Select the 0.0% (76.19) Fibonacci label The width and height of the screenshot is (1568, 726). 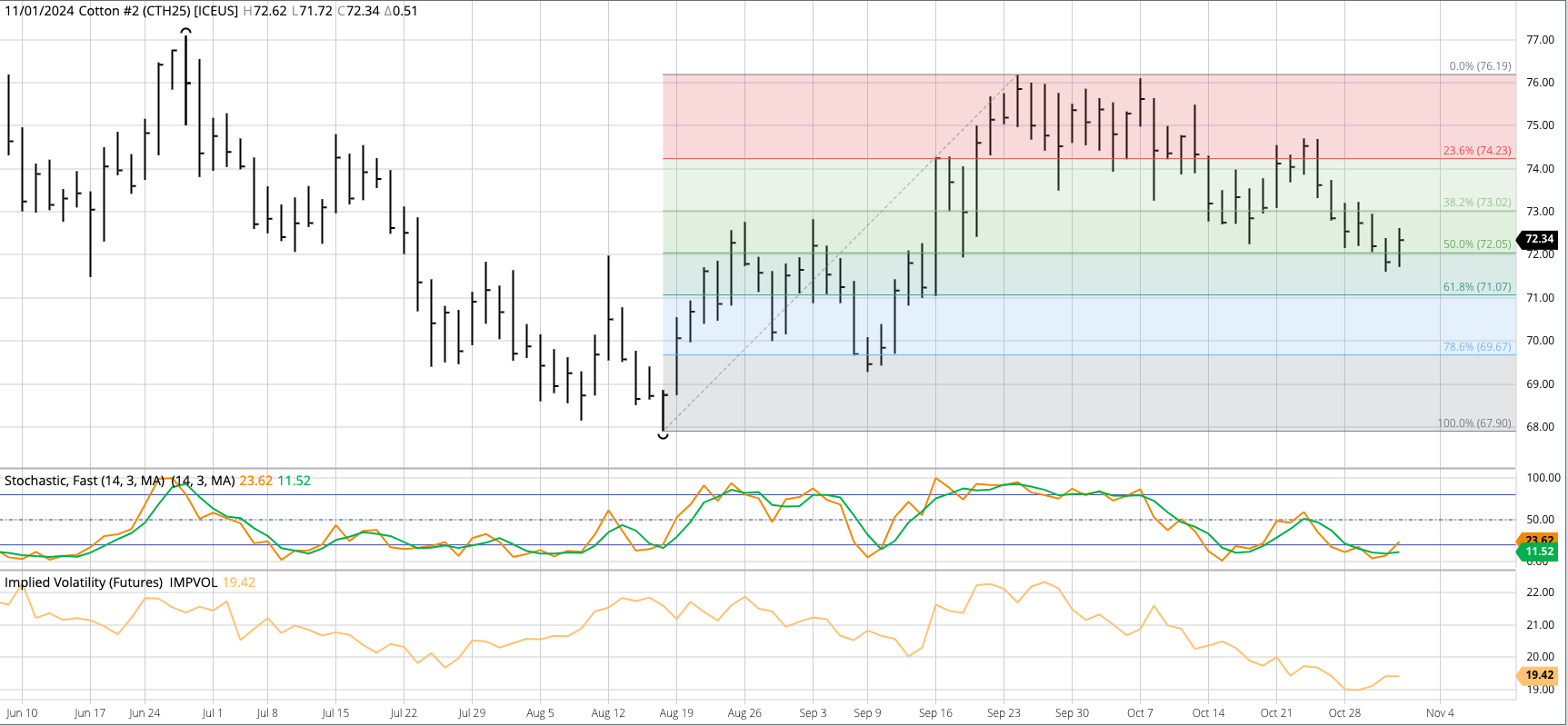coord(1480,66)
